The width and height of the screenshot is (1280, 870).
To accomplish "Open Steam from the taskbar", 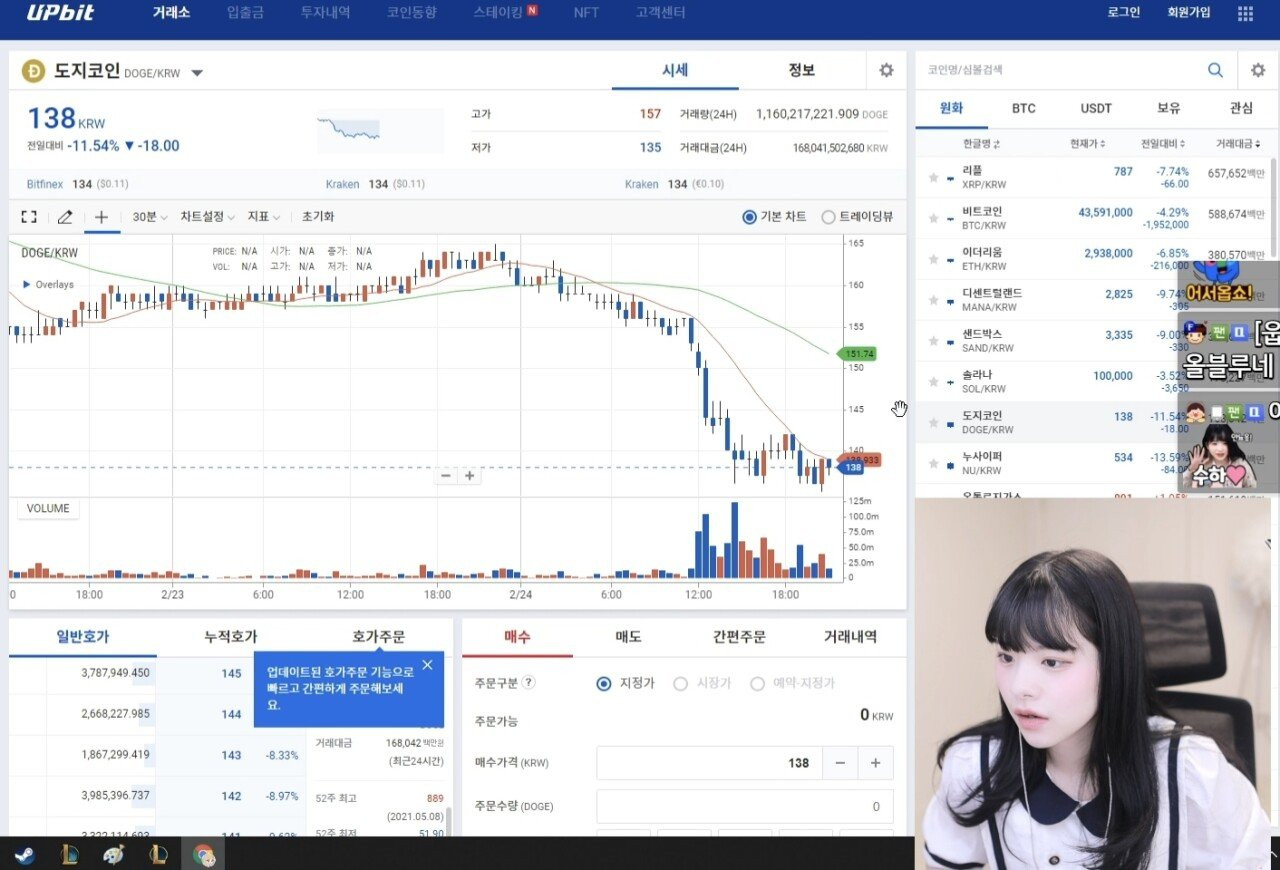I will click(x=22, y=855).
